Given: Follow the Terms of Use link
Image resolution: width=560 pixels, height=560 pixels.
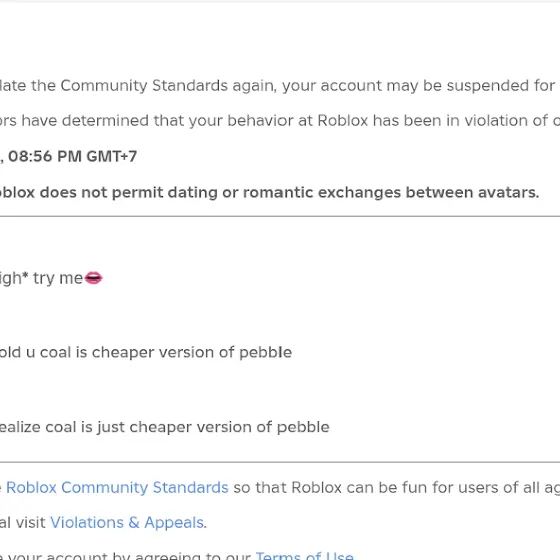Looking at the screenshot, I should click(305, 556).
